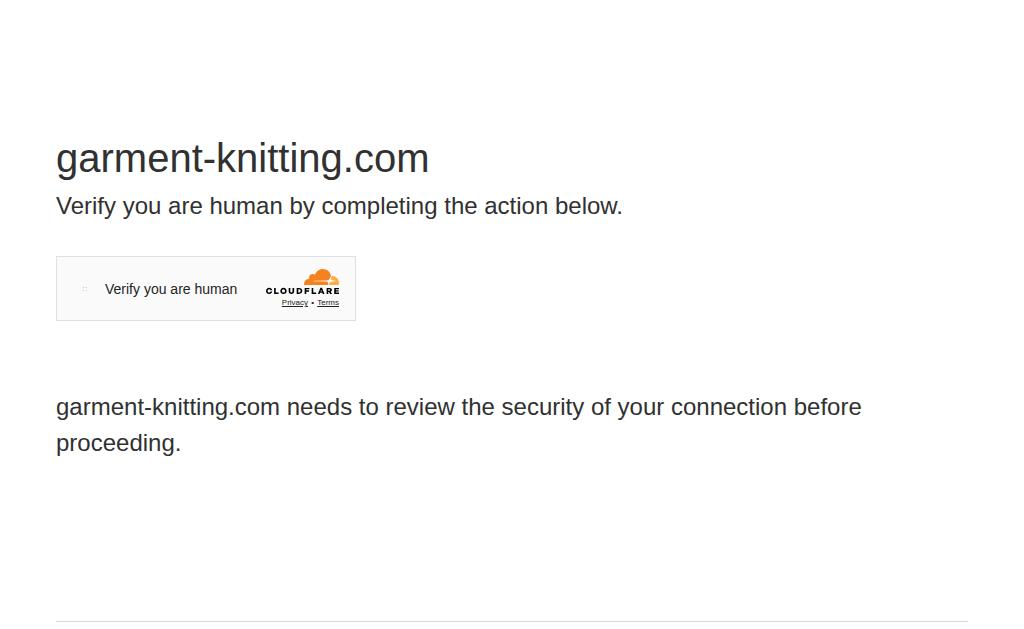
Task: Click the dot separator between Privacy and Terms
Action: (x=313, y=303)
